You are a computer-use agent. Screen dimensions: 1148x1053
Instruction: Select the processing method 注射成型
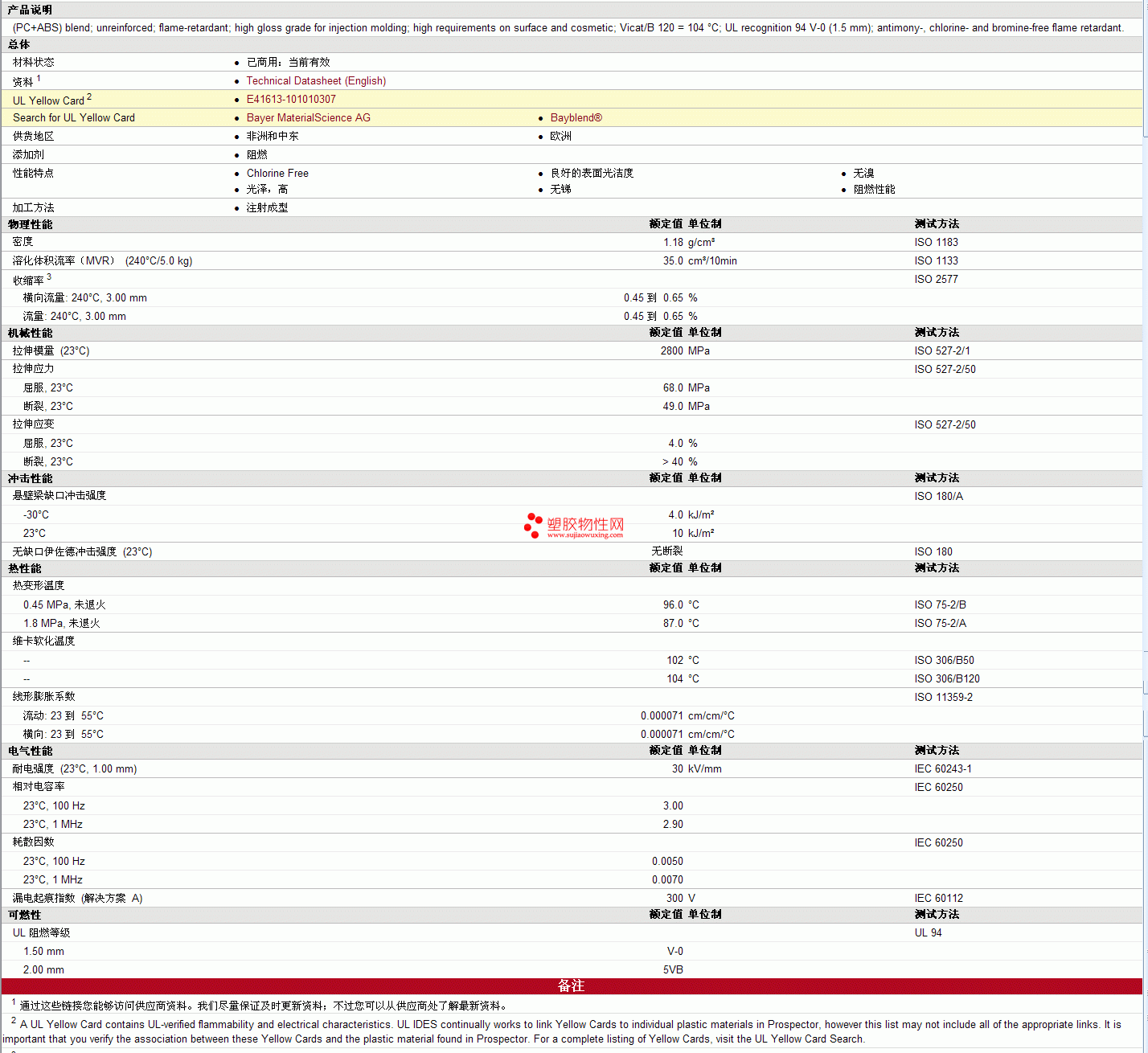coord(268,208)
